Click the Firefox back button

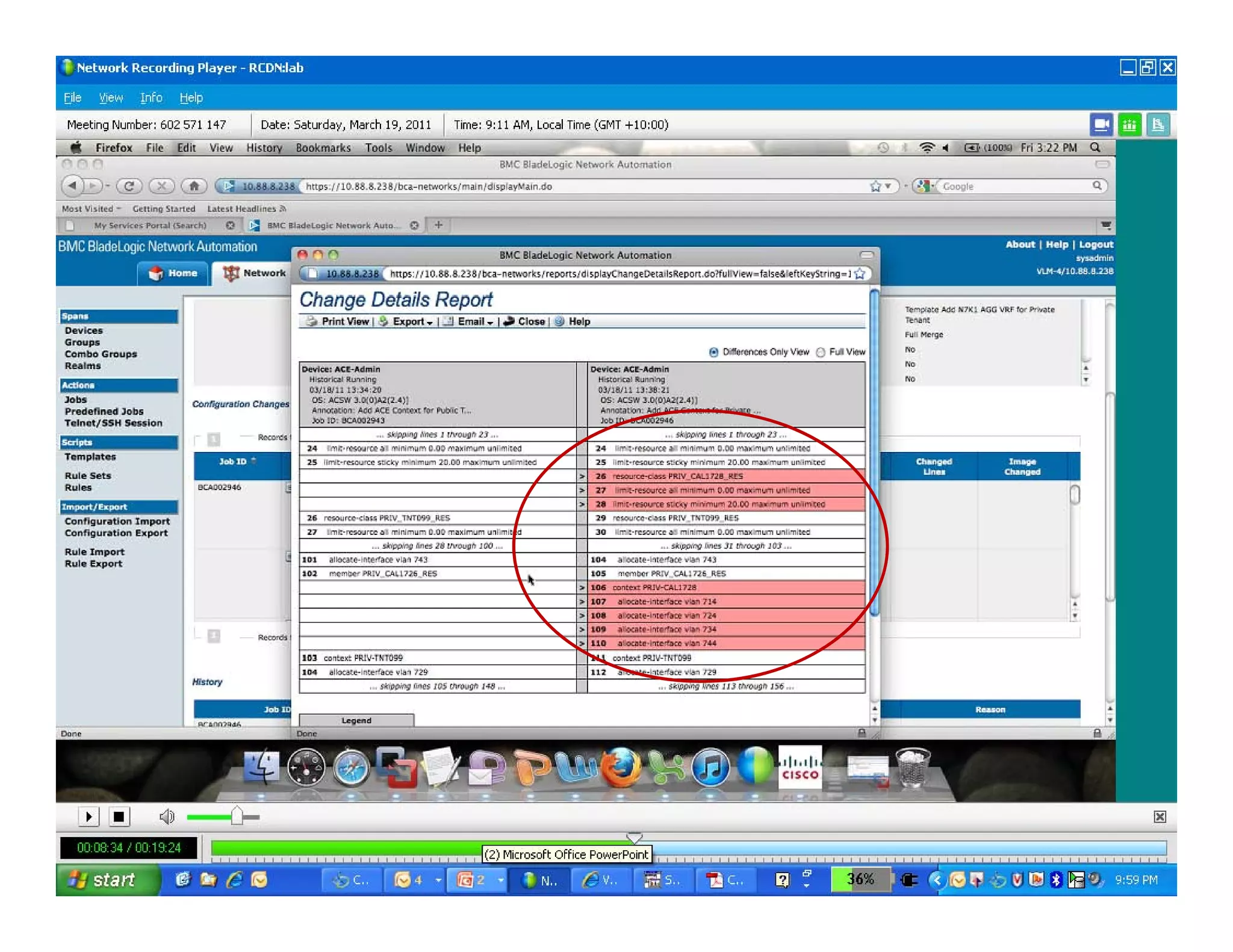coord(72,186)
